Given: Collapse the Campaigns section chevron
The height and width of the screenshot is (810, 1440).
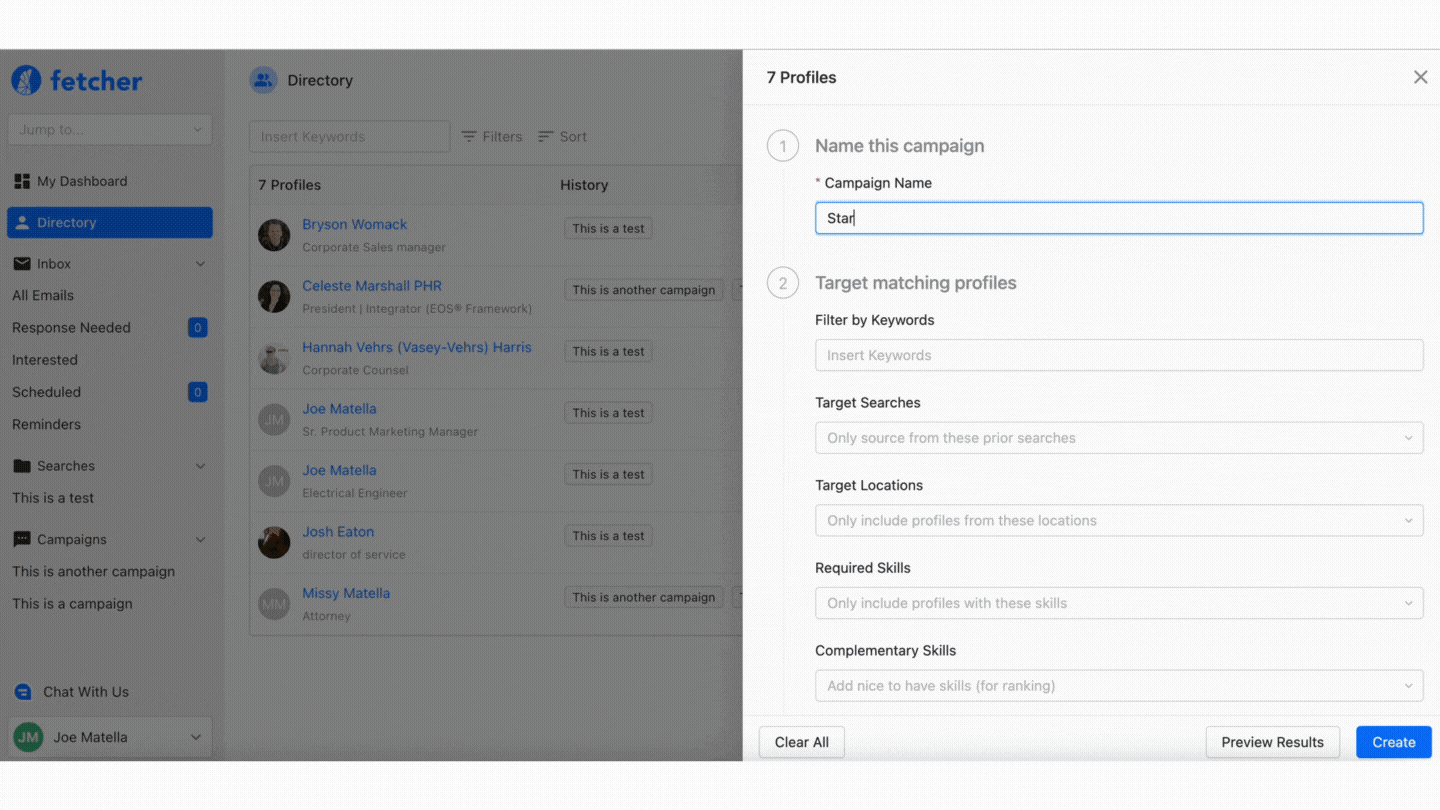Looking at the screenshot, I should coord(200,539).
